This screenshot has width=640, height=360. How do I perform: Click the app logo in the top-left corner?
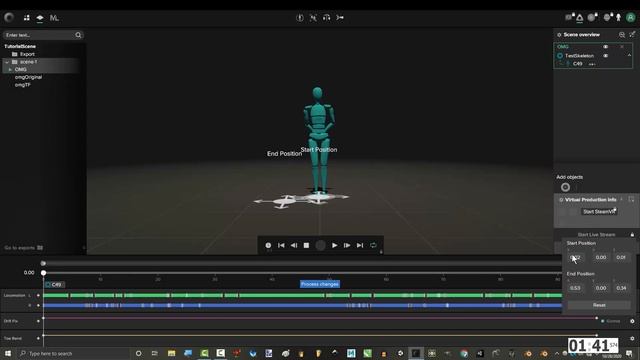pyautogui.click(x=9, y=17)
